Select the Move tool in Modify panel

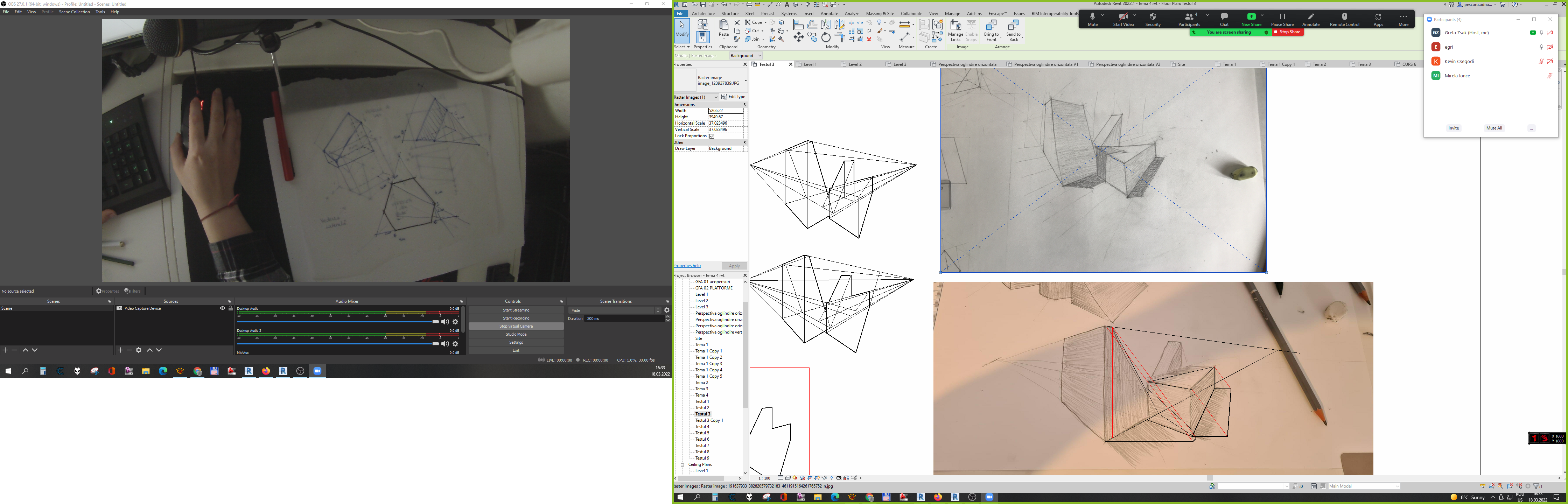[799, 38]
